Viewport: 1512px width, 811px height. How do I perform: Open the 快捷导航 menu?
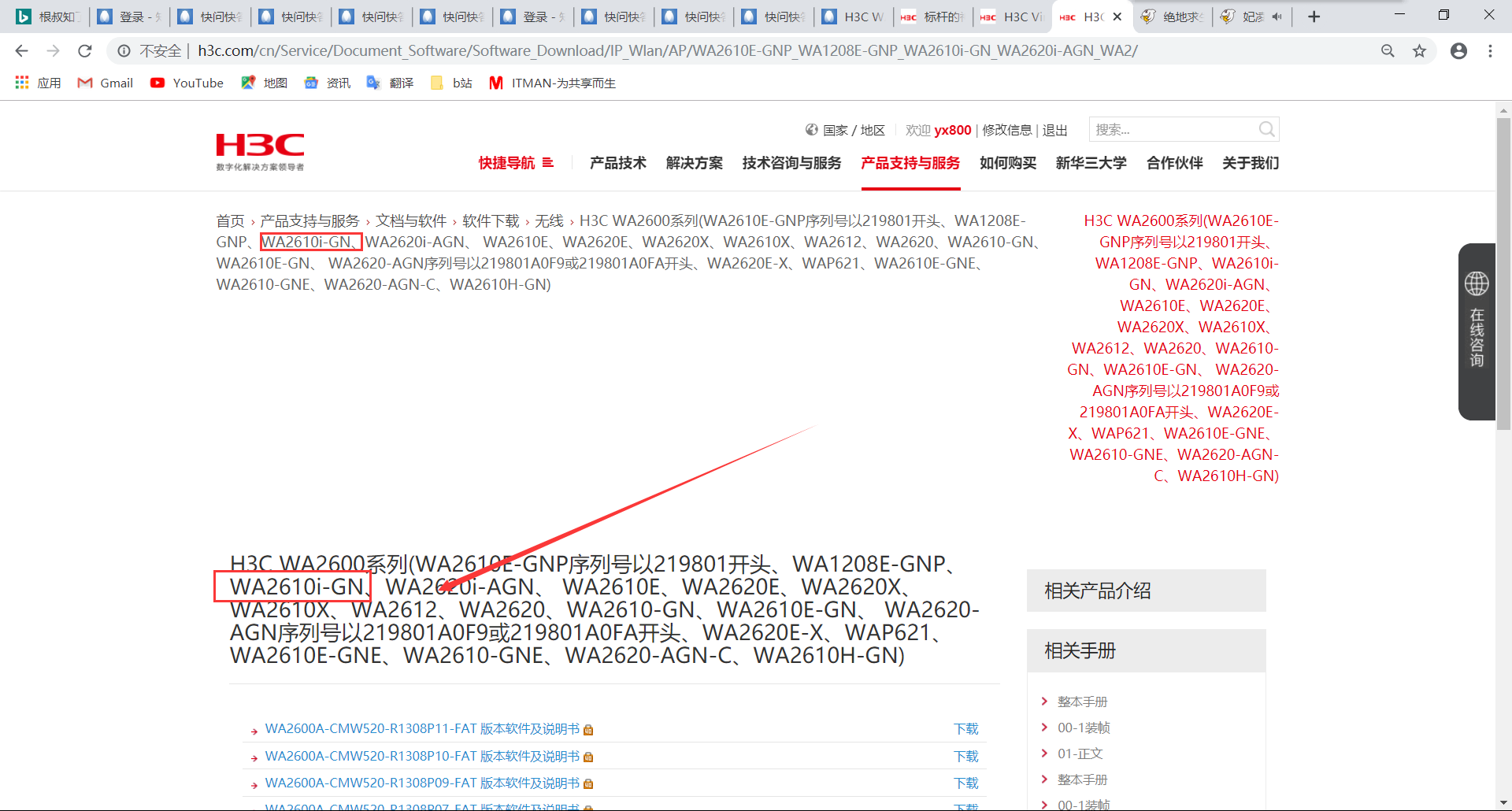point(516,163)
